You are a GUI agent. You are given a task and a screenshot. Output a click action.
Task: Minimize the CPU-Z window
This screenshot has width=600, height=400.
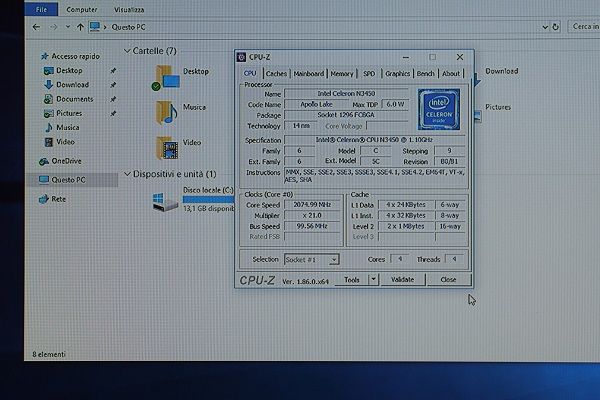point(406,57)
